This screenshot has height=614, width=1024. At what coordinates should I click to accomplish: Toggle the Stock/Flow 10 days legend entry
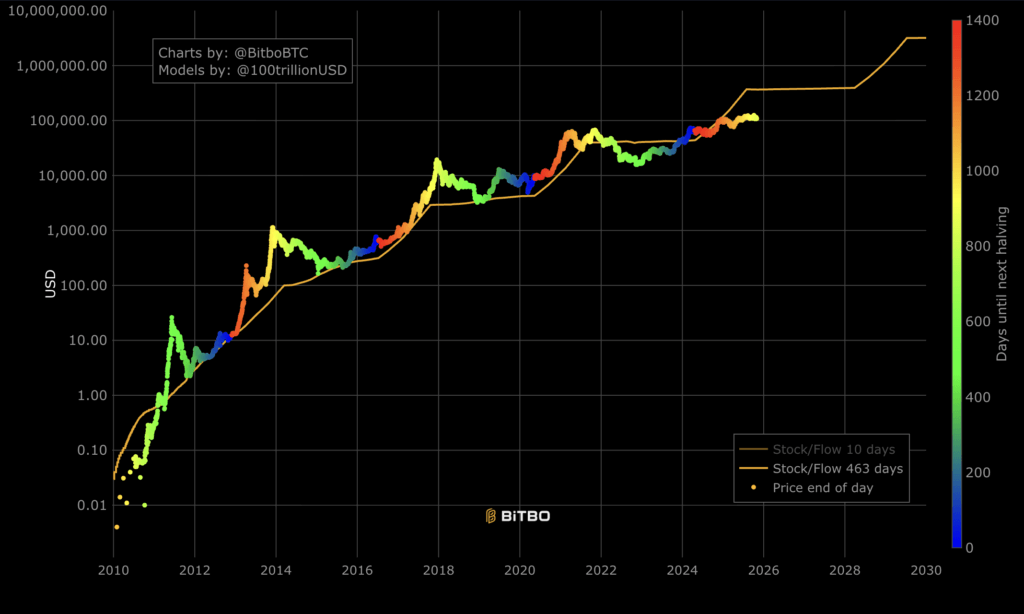coord(836,449)
